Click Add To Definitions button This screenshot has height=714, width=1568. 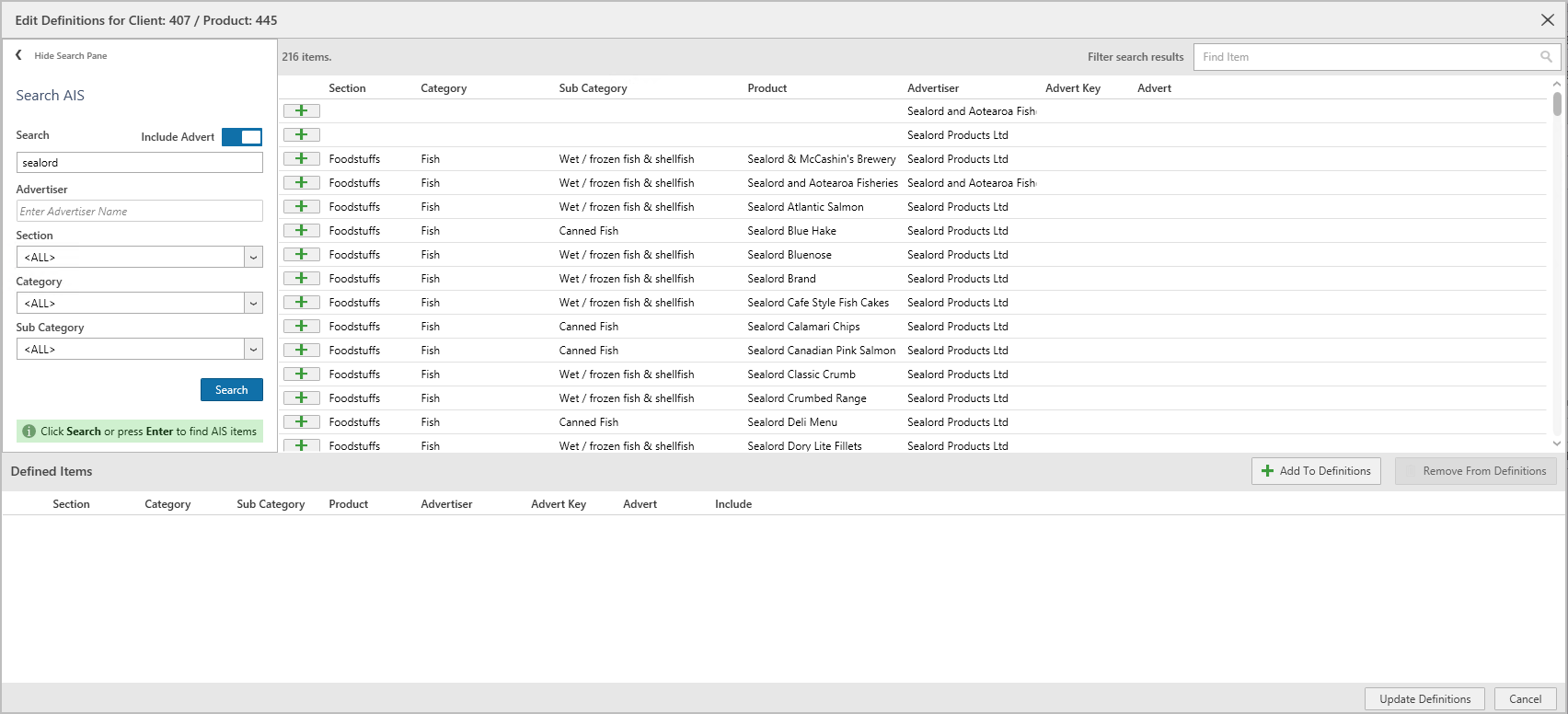point(1316,471)
